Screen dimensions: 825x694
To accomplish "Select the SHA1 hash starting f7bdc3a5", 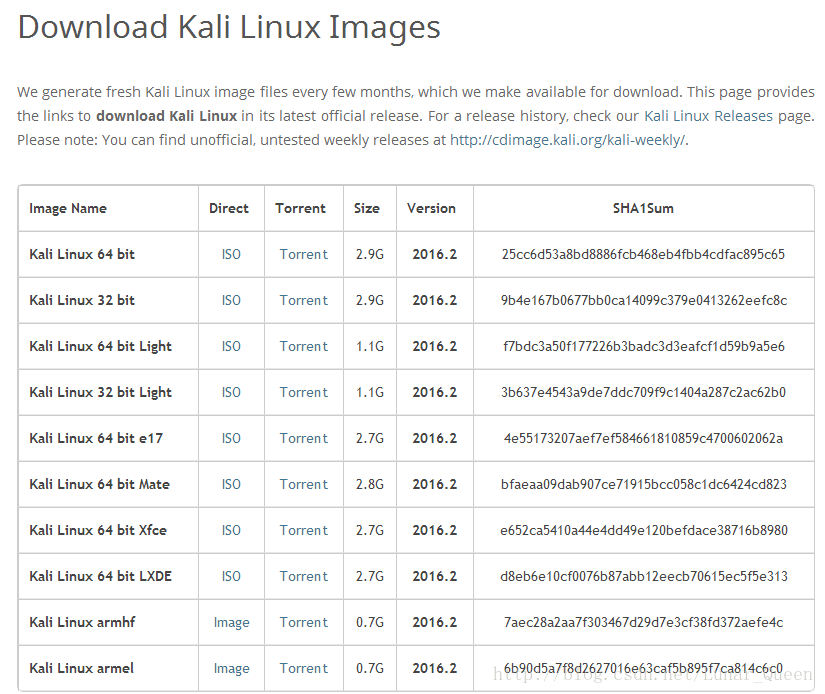I will 644,346.
